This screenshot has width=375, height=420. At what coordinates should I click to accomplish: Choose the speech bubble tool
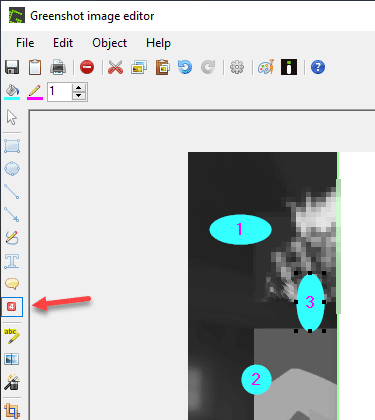coord(12,284)
